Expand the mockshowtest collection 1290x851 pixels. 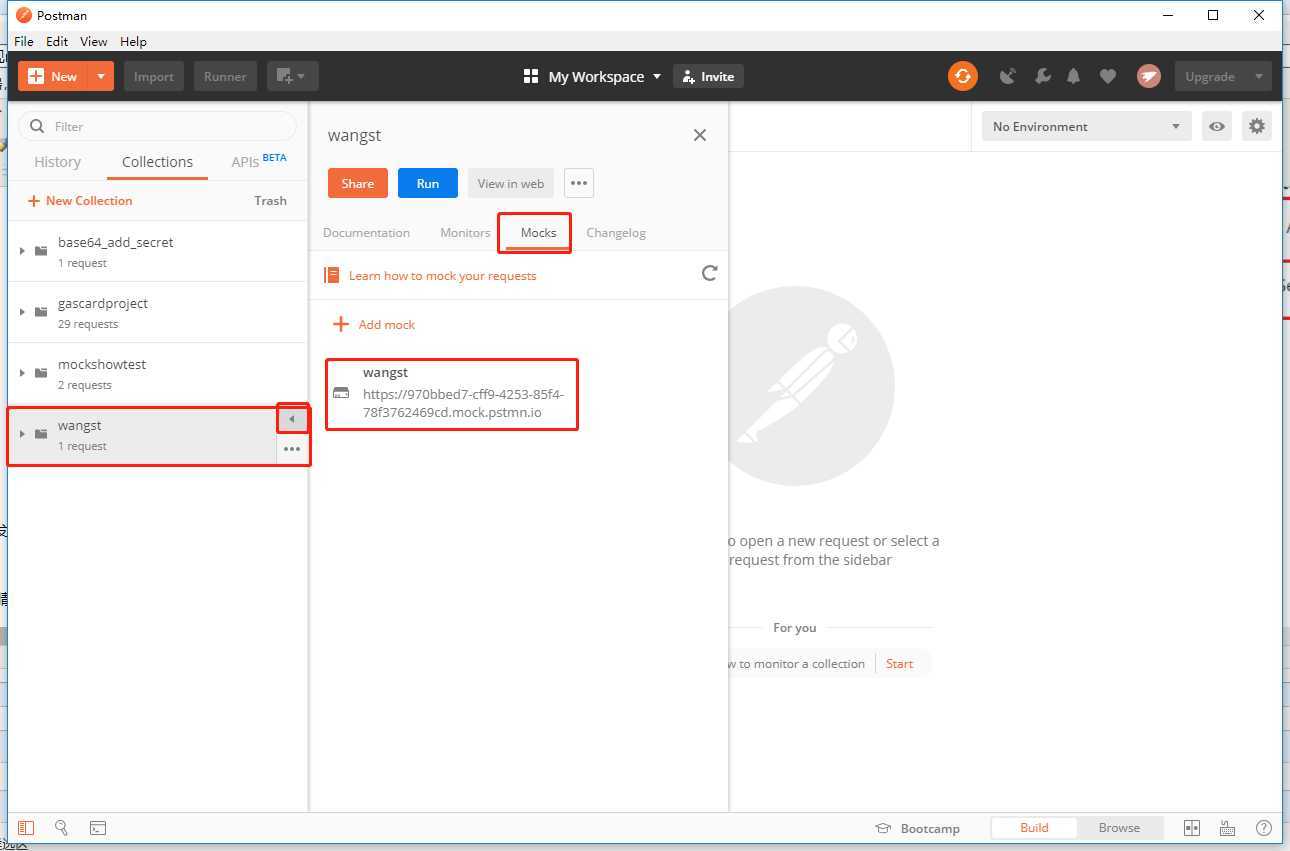point(22,373)
